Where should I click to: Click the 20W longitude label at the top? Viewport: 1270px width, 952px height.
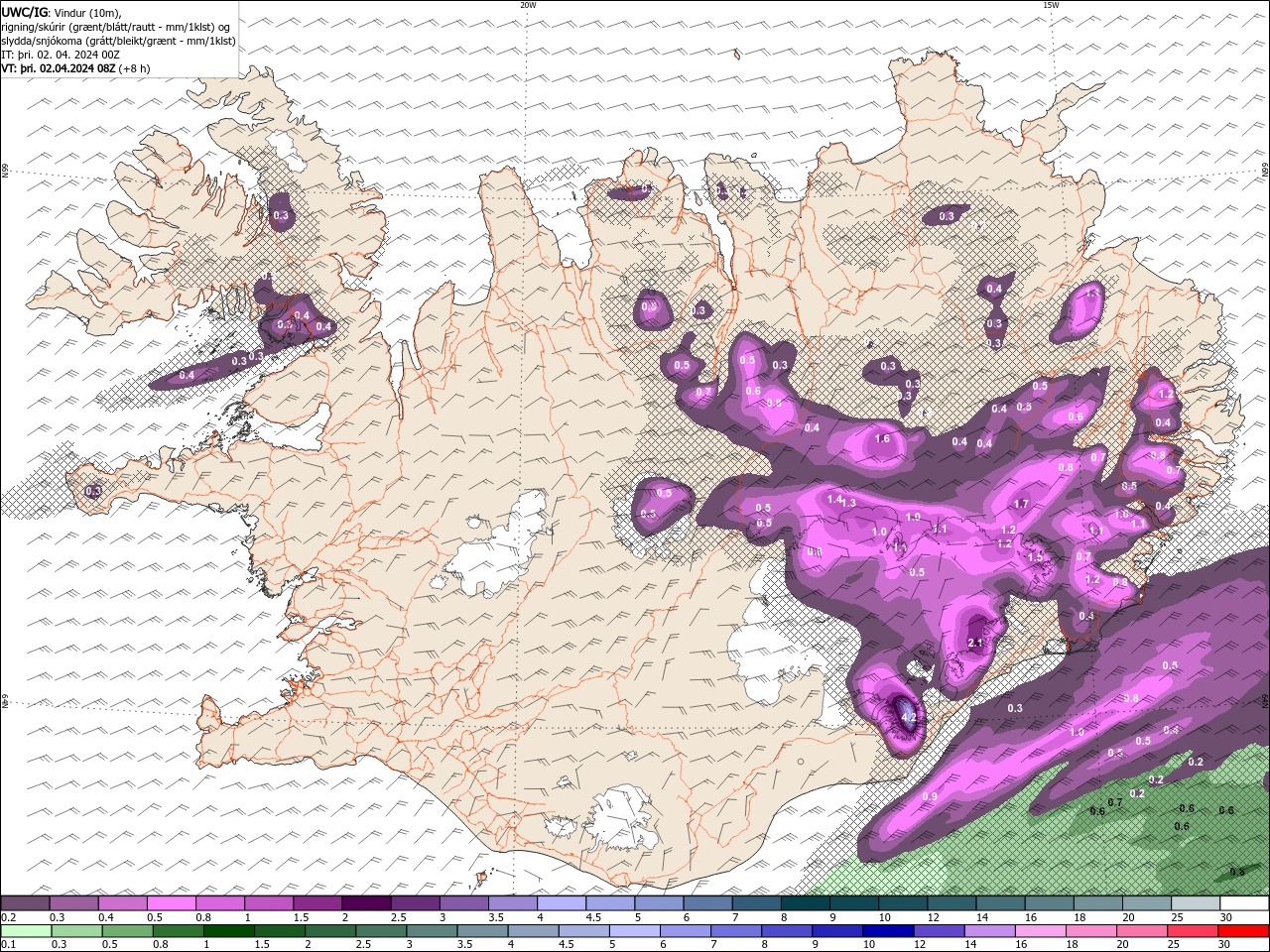click(x=528, y=5)
